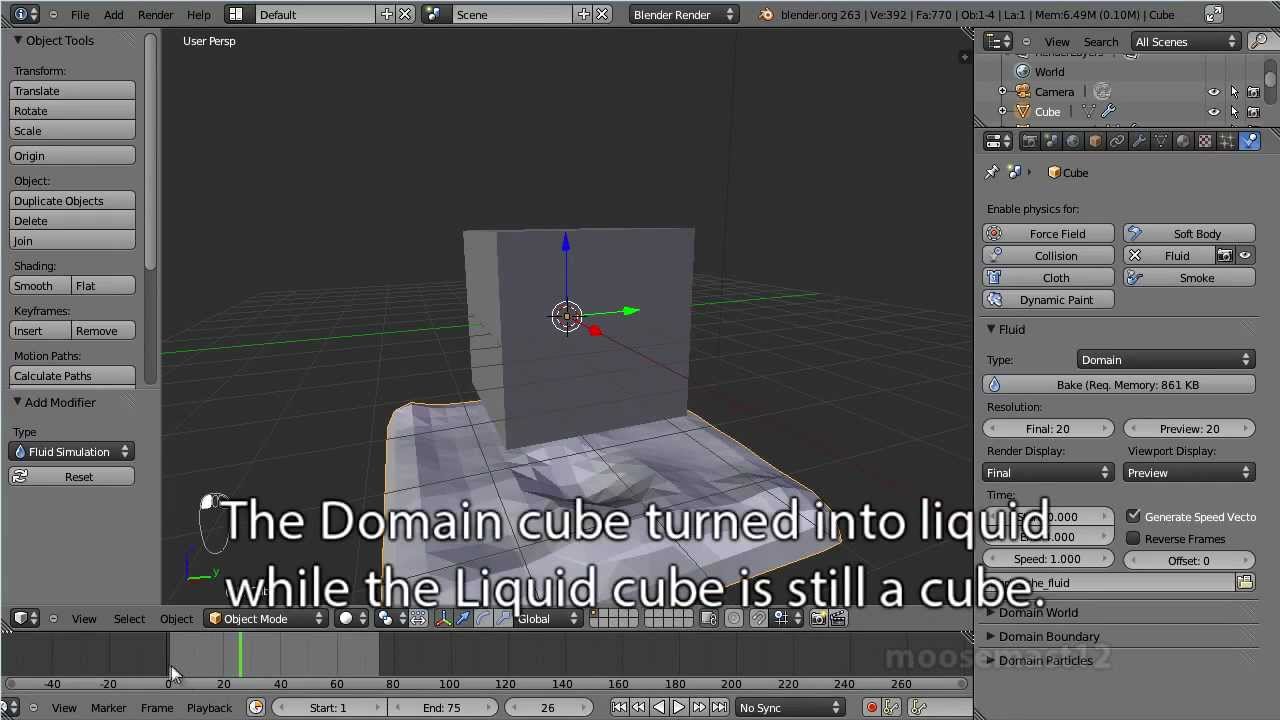Open the Help menu
This screenshot has width=1280, height=720.
tap(199, 15)
